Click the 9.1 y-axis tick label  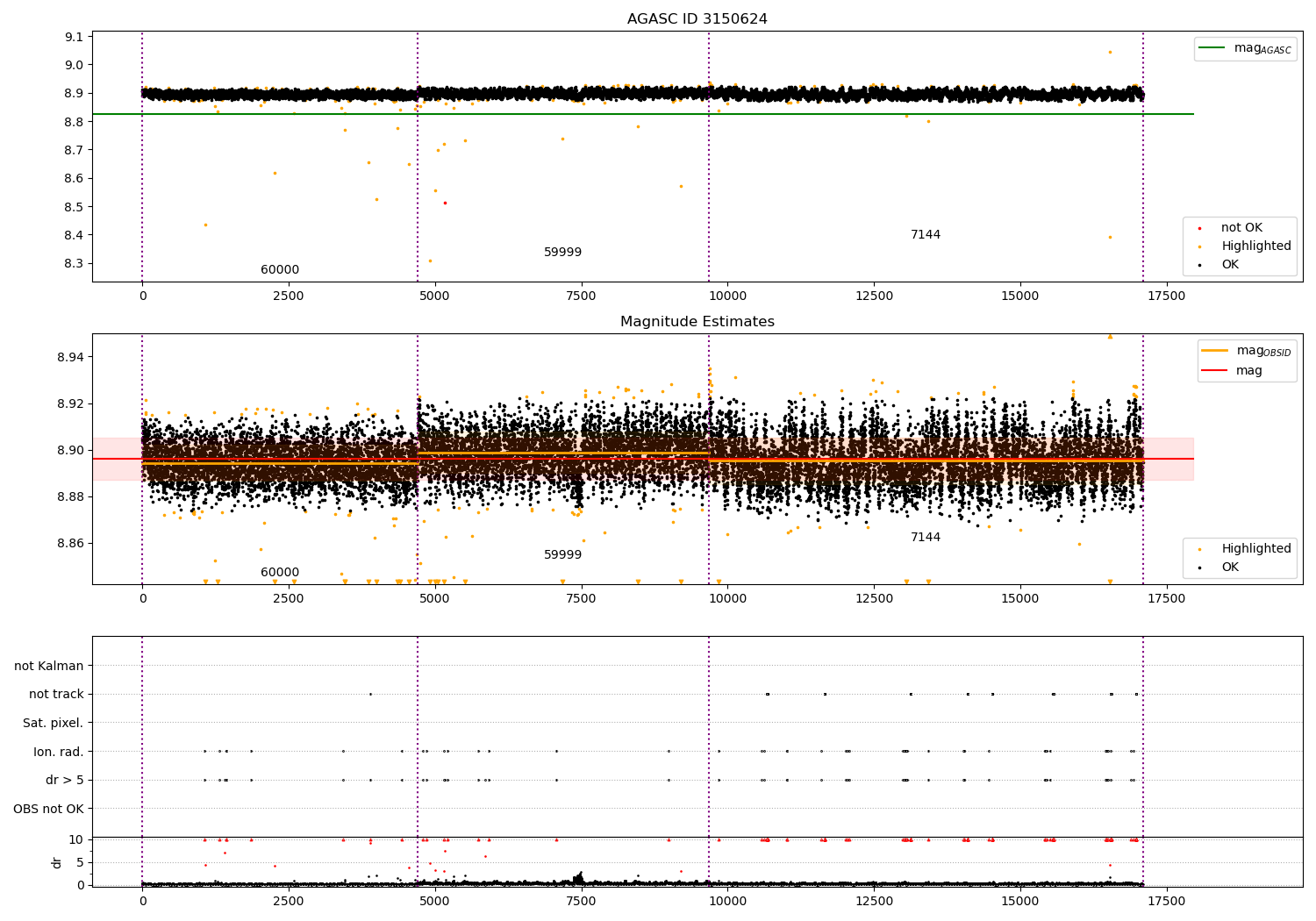coord(75,37)
